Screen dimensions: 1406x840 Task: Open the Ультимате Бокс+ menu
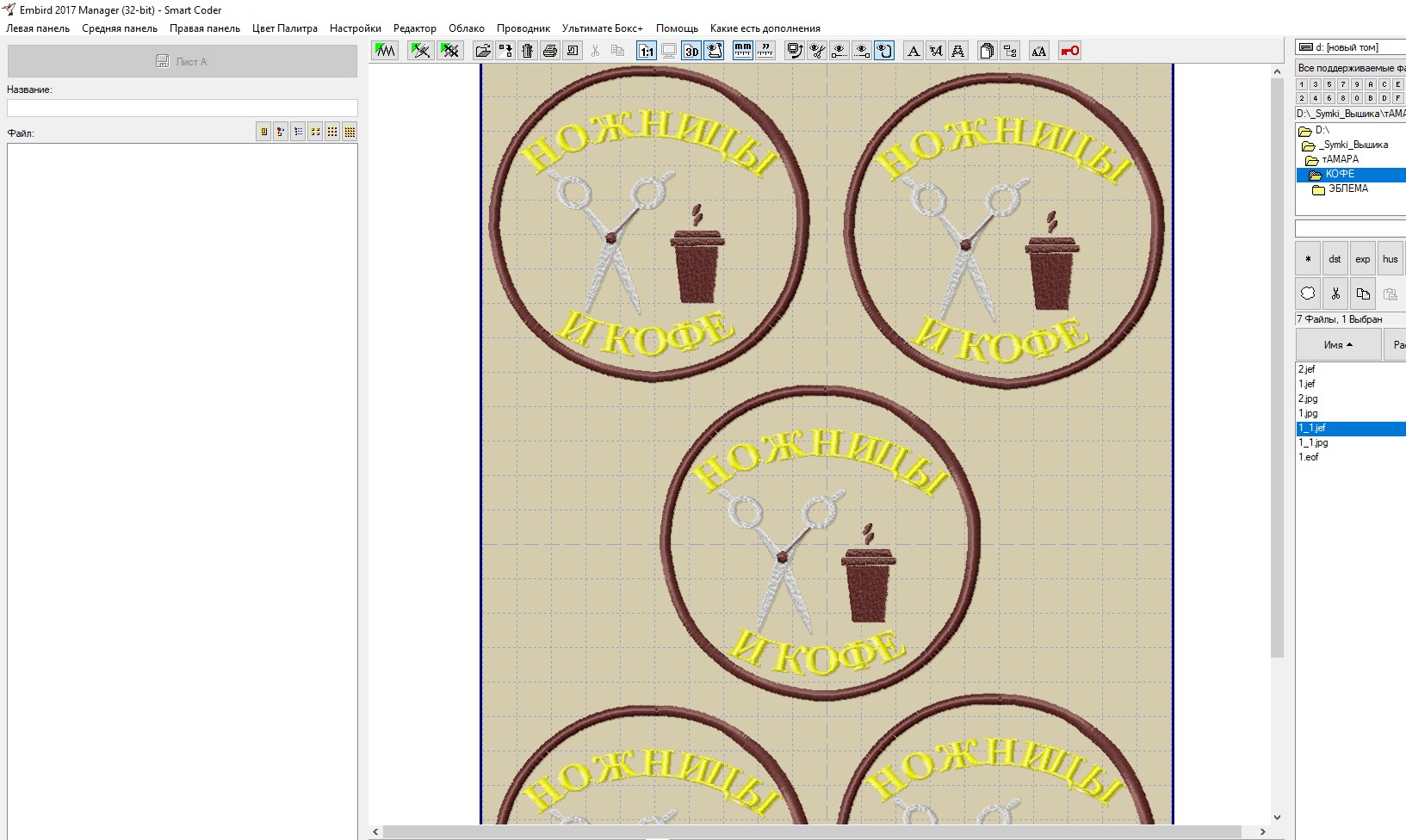[x=603, y=28]
